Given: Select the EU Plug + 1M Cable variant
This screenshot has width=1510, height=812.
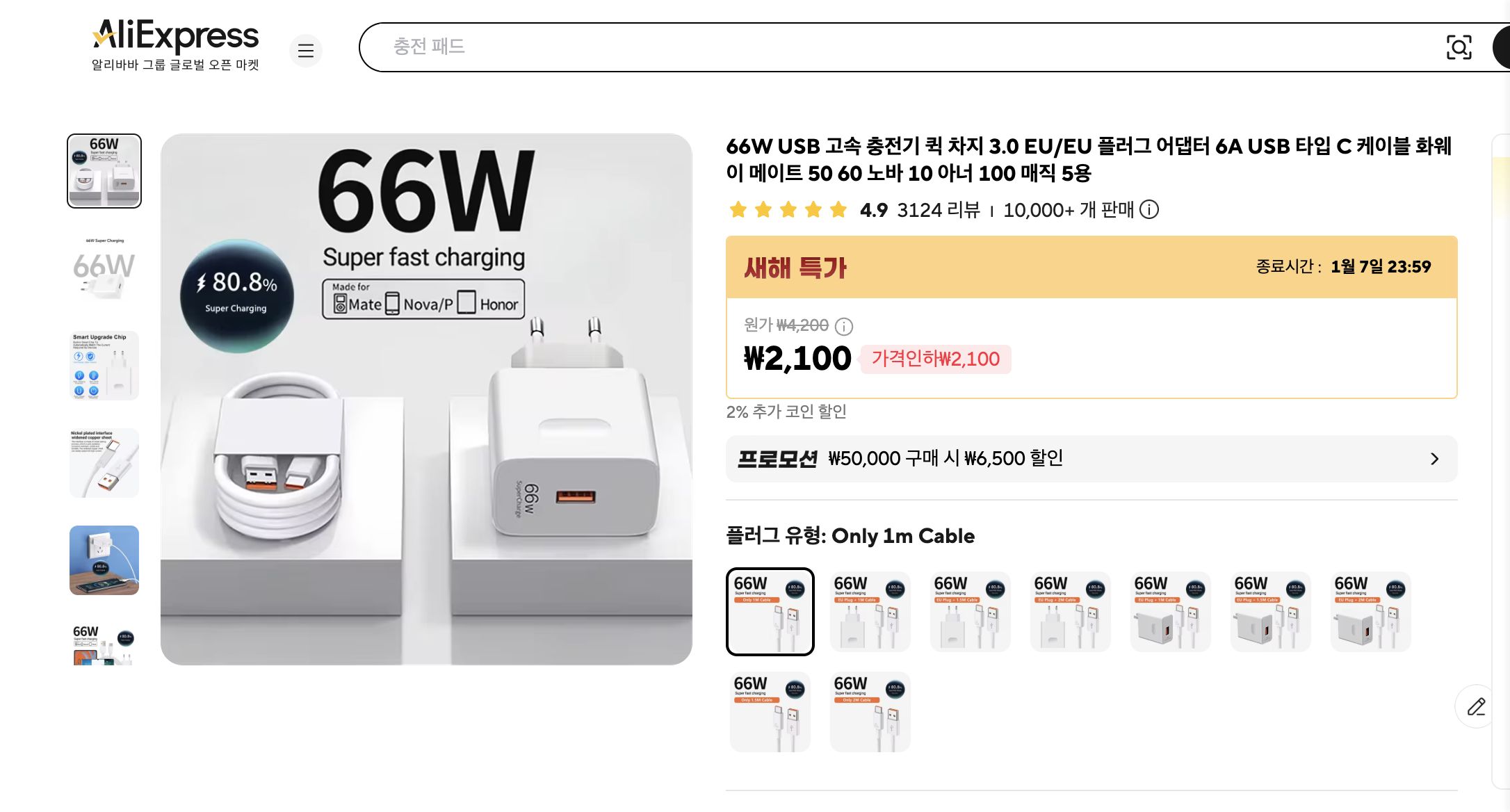Looking at the screenshot, I should 870,612.
